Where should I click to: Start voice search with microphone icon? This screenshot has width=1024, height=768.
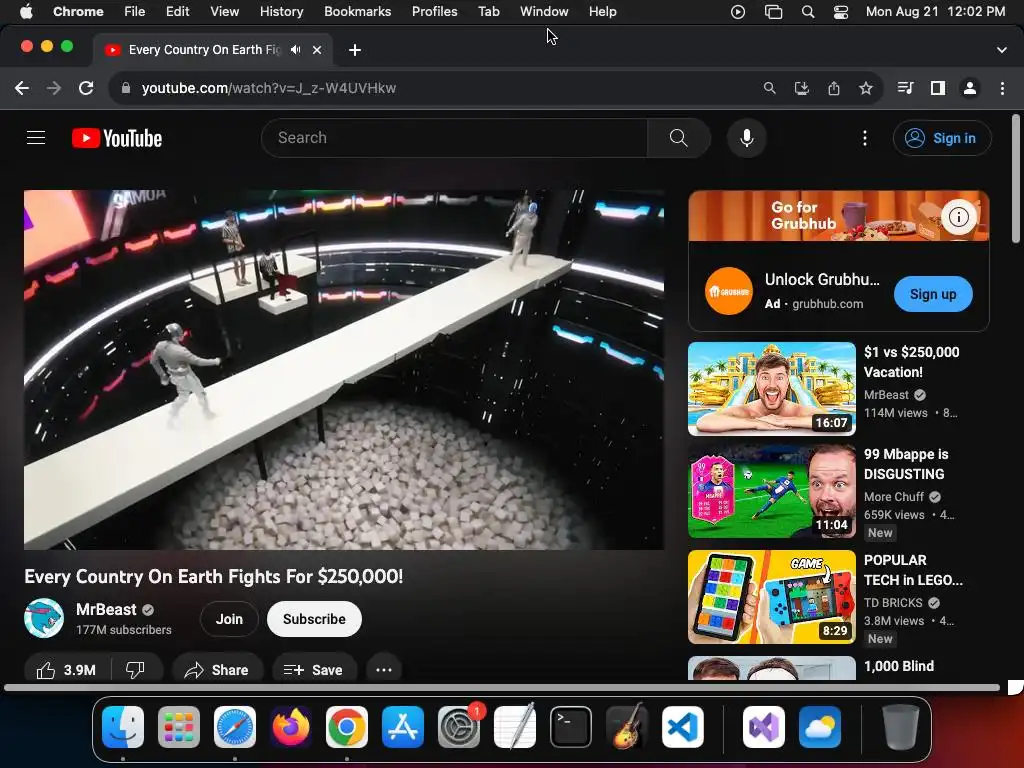pos(746,138)
